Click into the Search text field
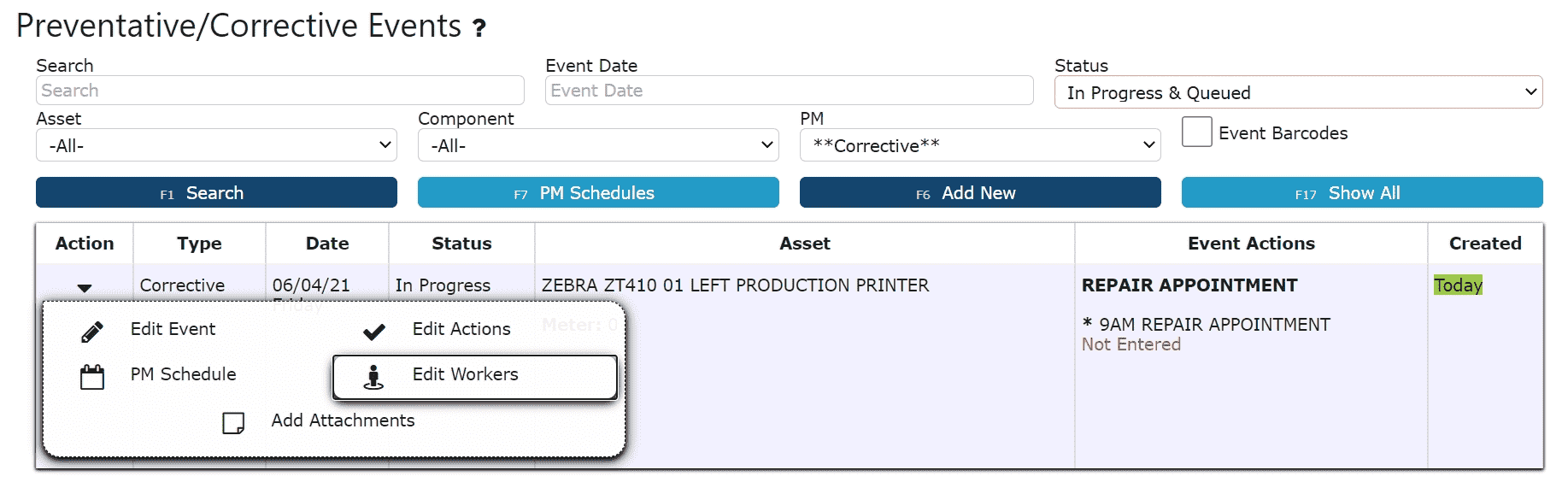 point(279,91)
